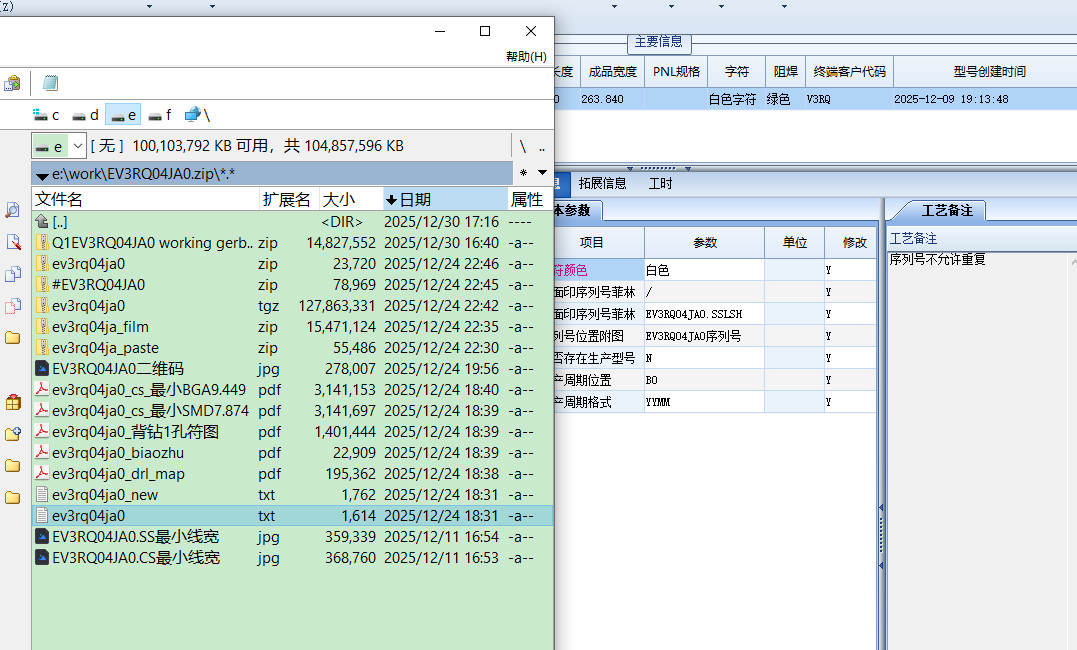Click the EV3RQ04JA0.SSLSH parameter cell
The width and height of the screenshot is (1077, 650).
[x=704, y=314]
